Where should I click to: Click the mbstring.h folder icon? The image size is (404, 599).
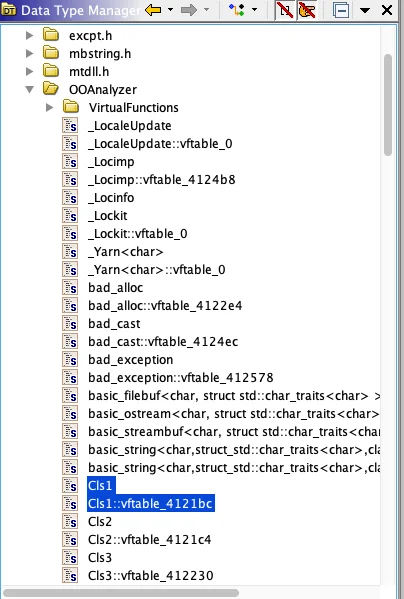(x=51, y=53)
